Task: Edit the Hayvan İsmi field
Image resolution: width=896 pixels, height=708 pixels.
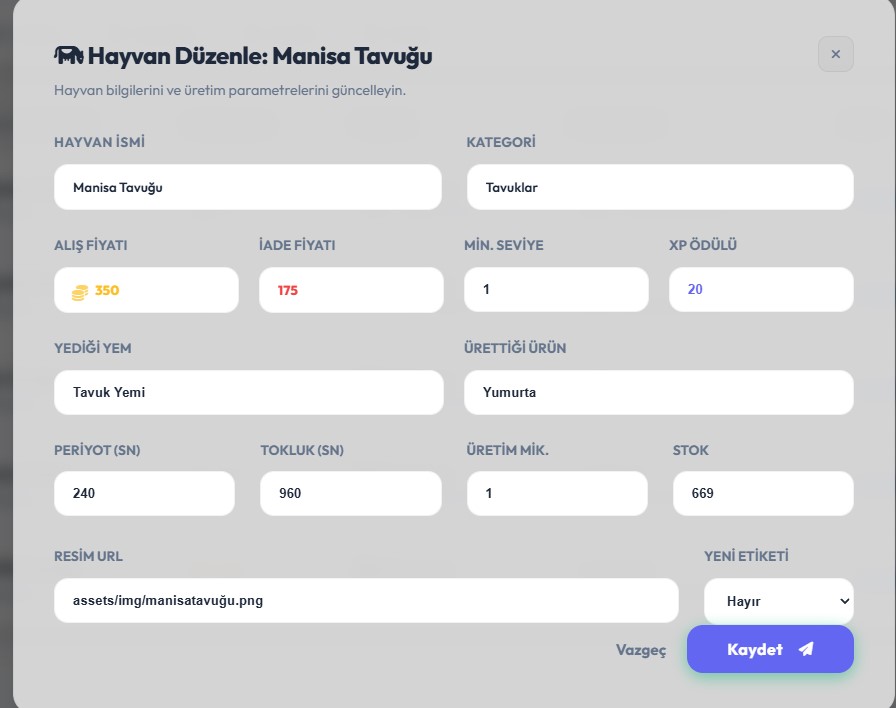Action: [x=247, y=187]
